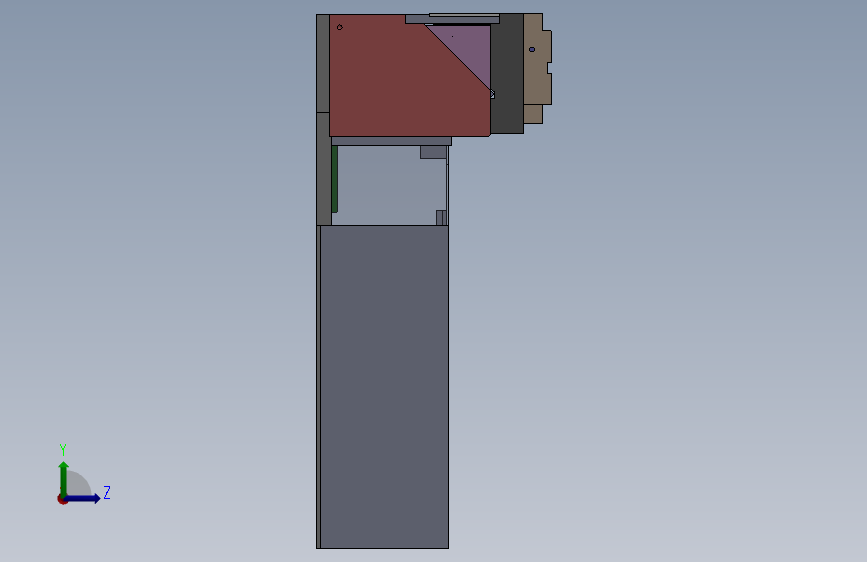Select the dark charcoal block beside wedge
Image resolution: width=867 pixels, height=562 pixels.
click(x=507, y=75)
